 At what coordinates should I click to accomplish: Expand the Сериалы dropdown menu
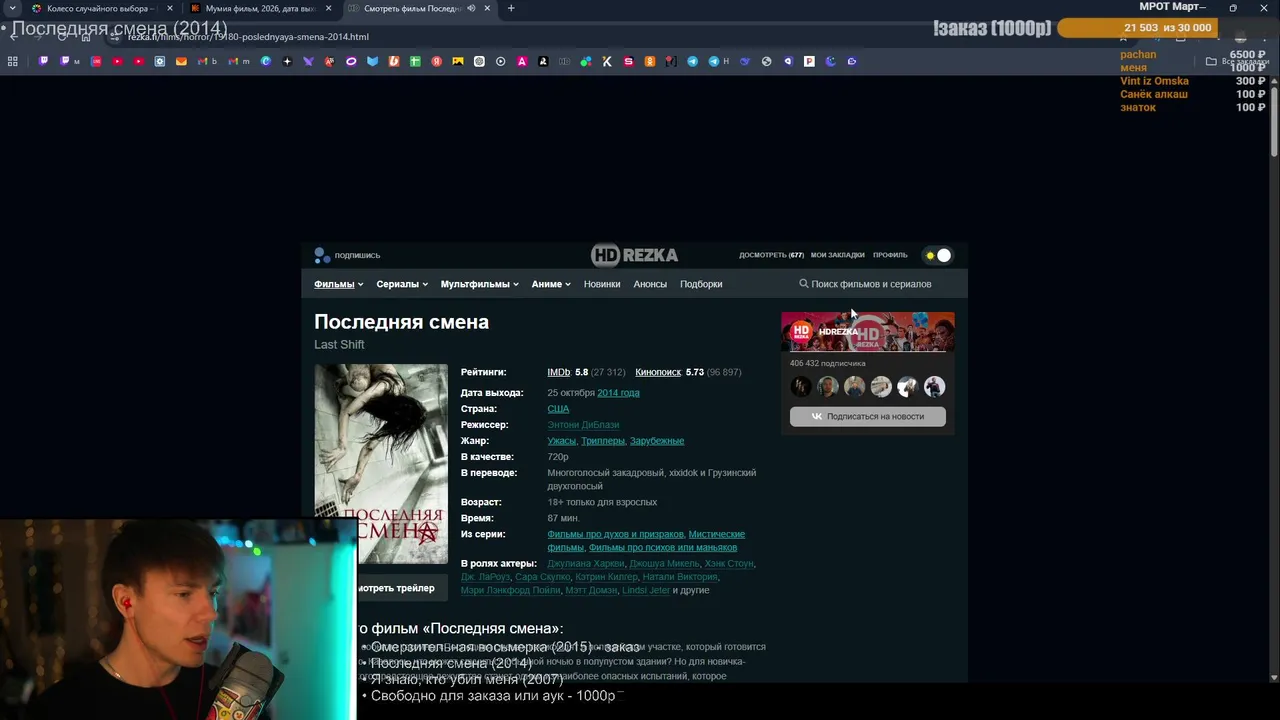[402, 284]
